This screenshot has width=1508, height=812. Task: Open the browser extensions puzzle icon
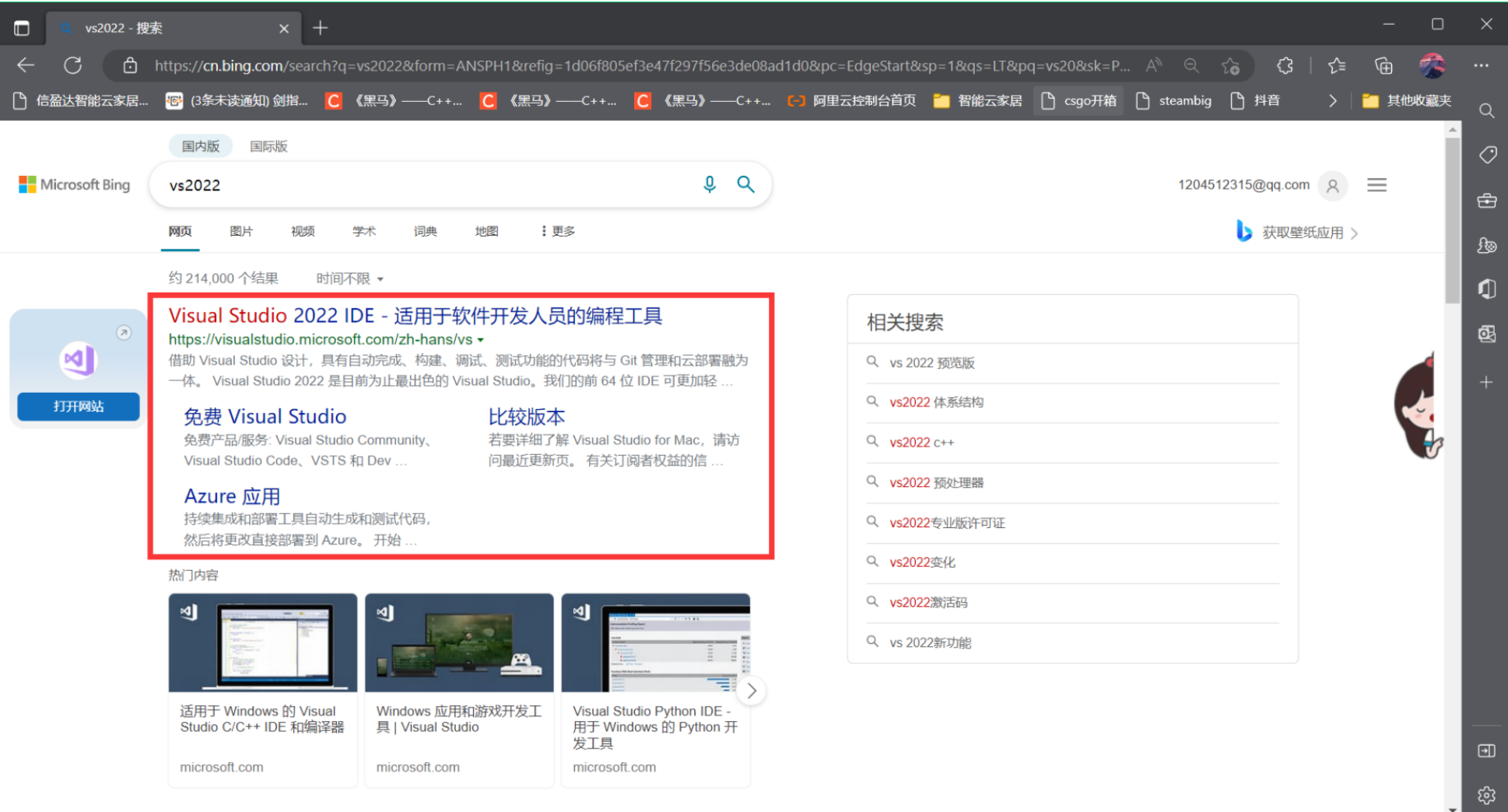pos(1285,66)
